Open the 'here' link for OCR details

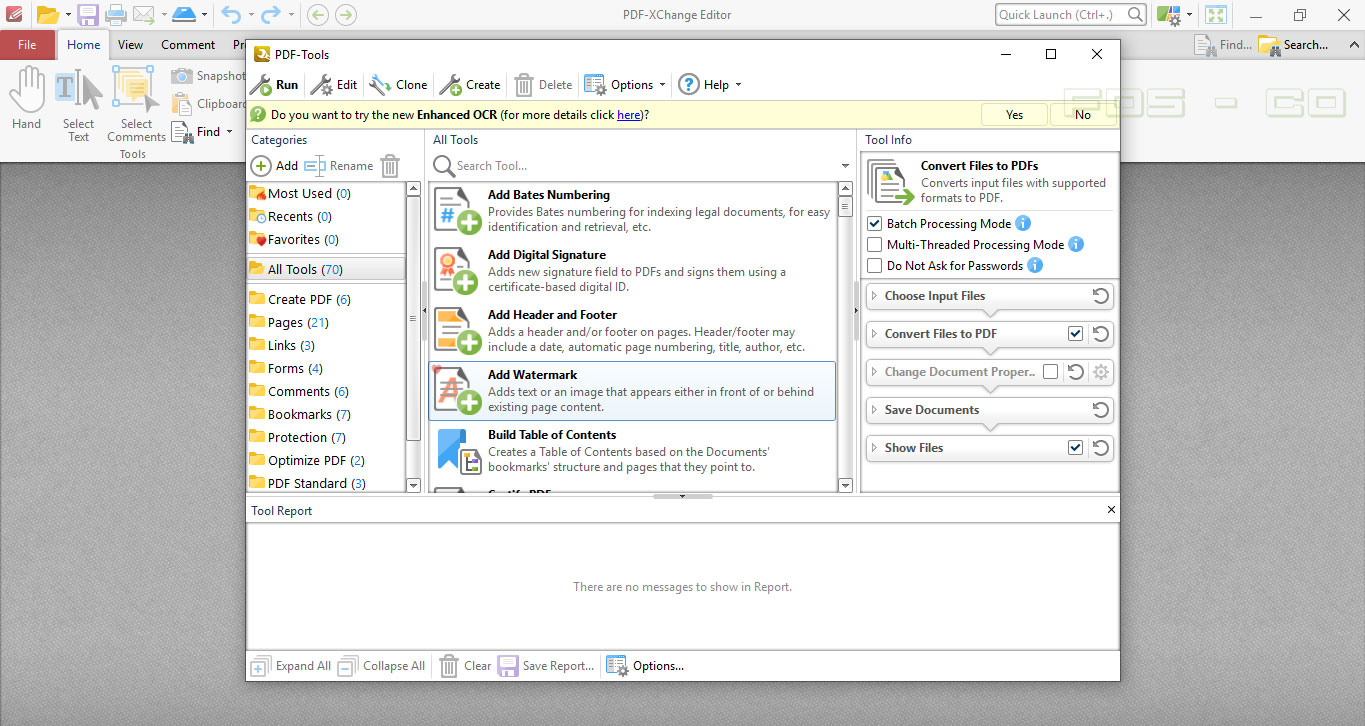628,115
